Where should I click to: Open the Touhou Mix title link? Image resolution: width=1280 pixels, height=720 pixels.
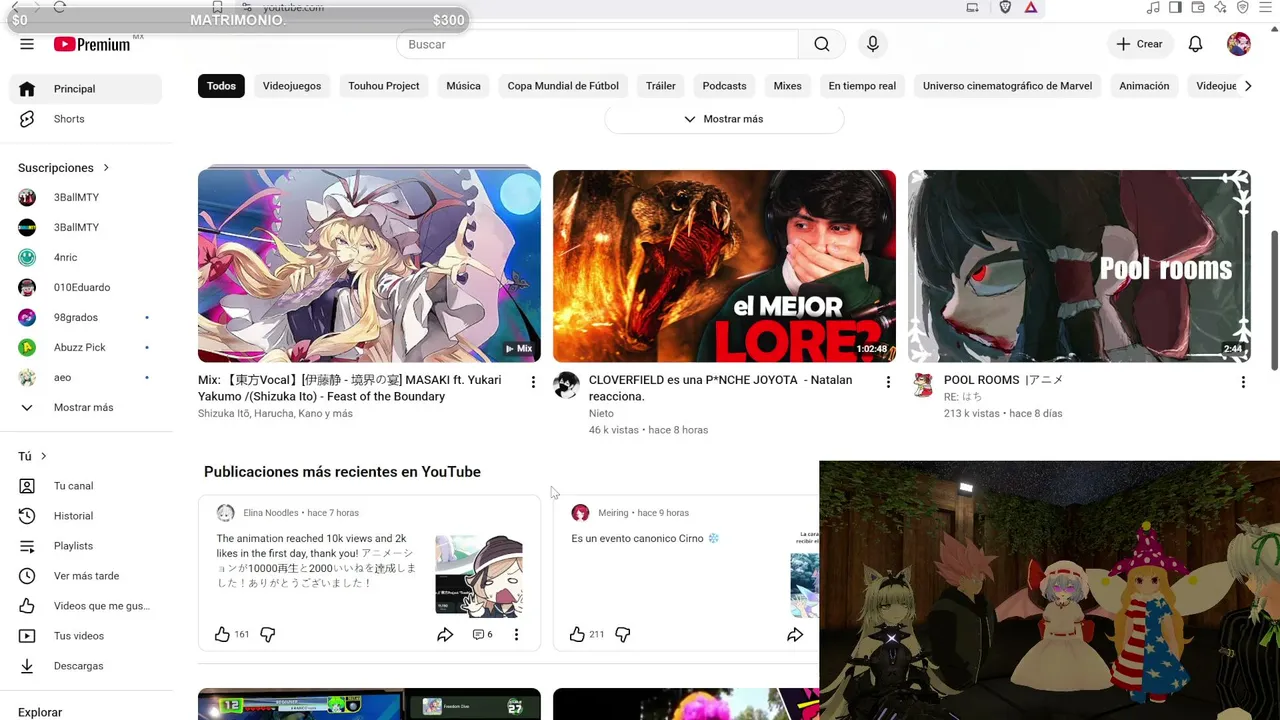[x=349, y=388]
